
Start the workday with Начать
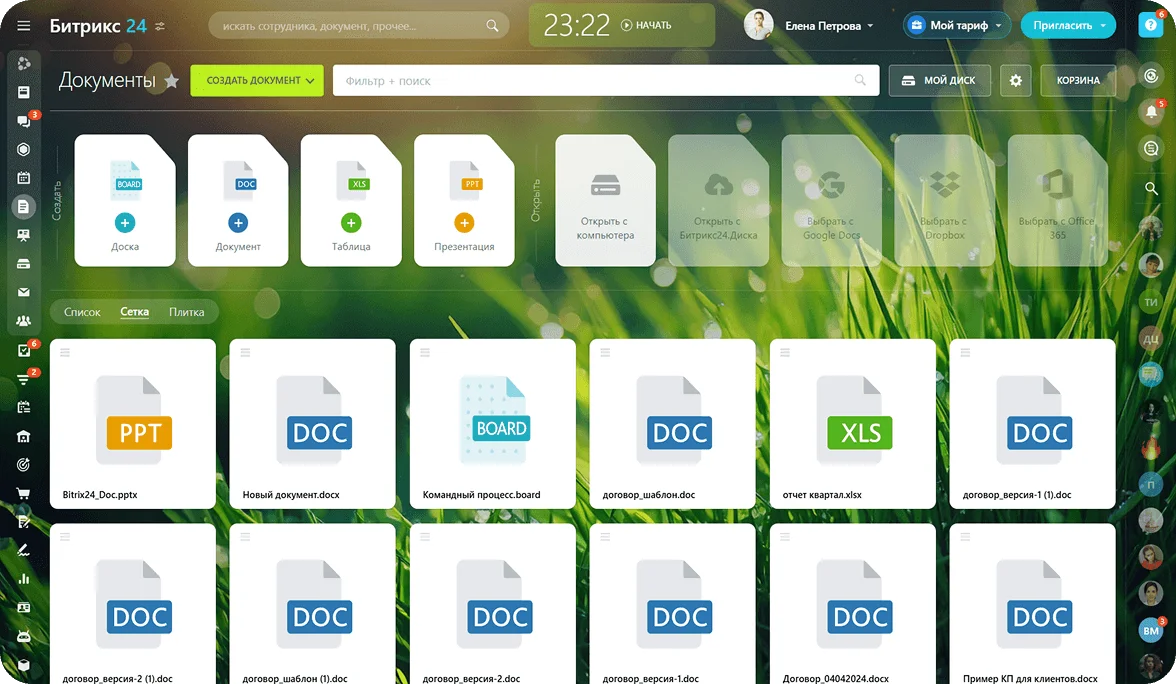pyautogui.click(x=646, y=26)
